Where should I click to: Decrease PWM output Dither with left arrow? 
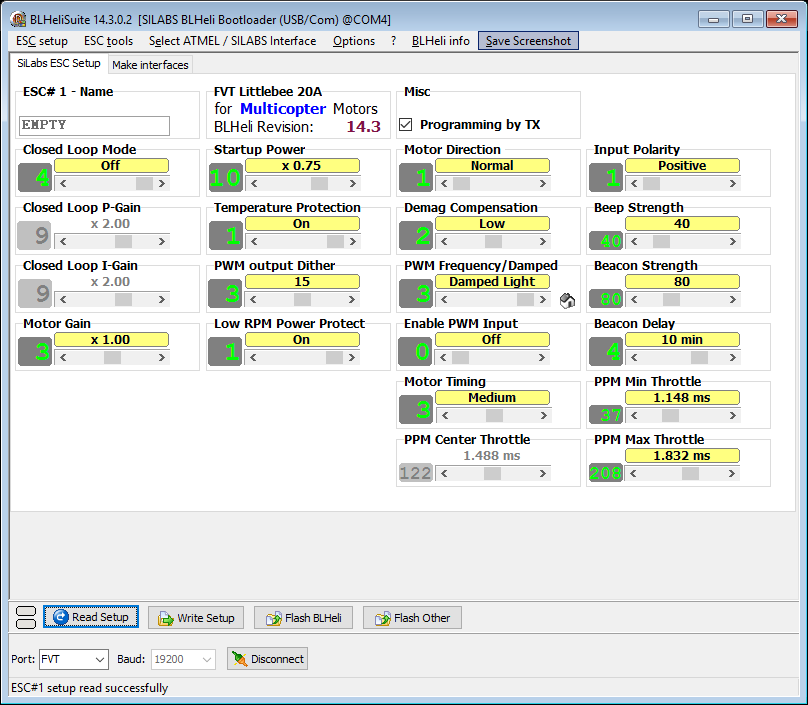click(254, 299)
